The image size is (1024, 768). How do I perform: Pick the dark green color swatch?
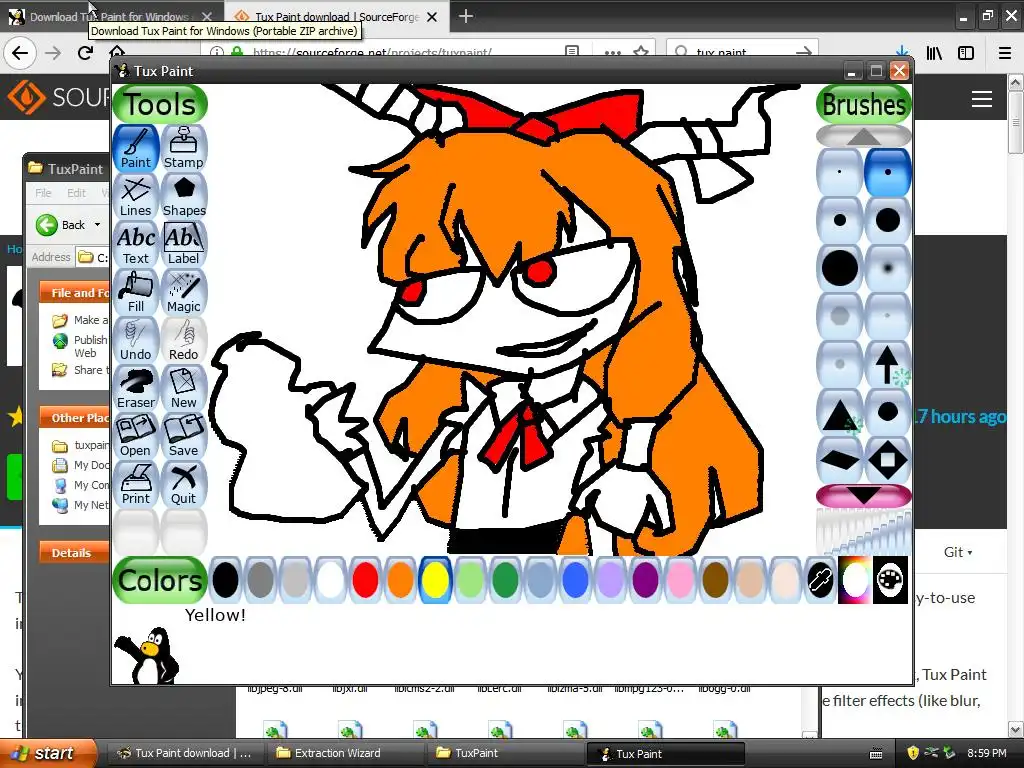(505, 580)
